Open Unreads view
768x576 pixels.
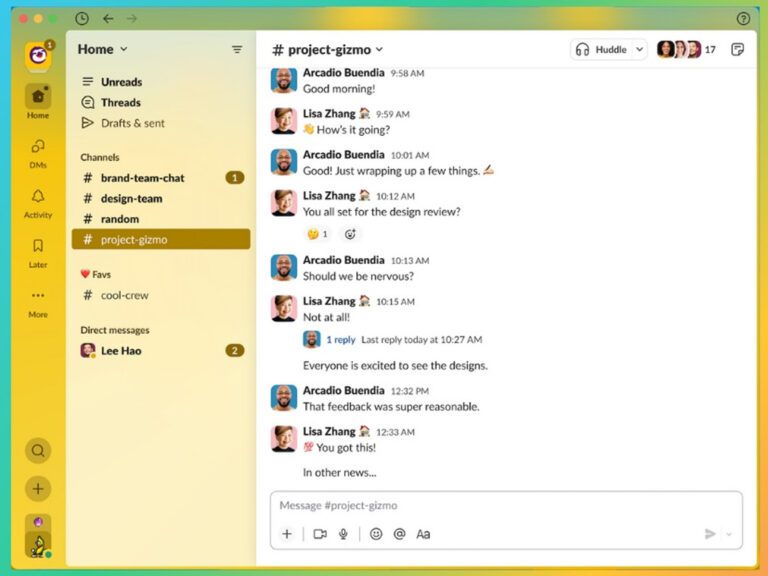161,82
